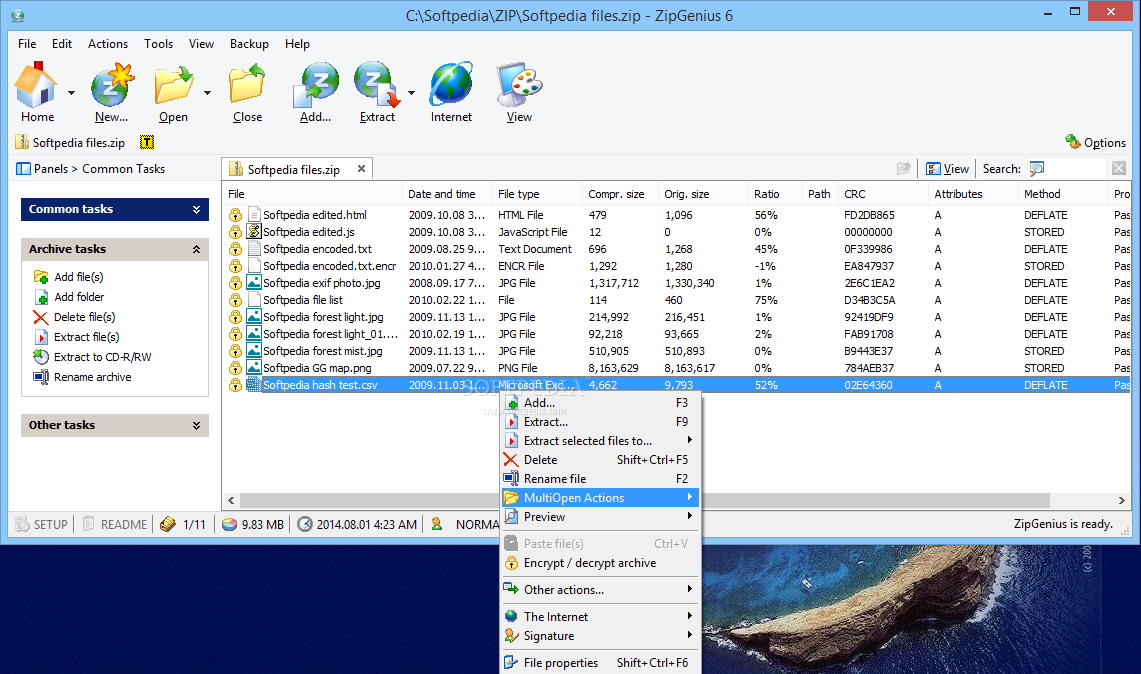Open the Backup menu

249,44
